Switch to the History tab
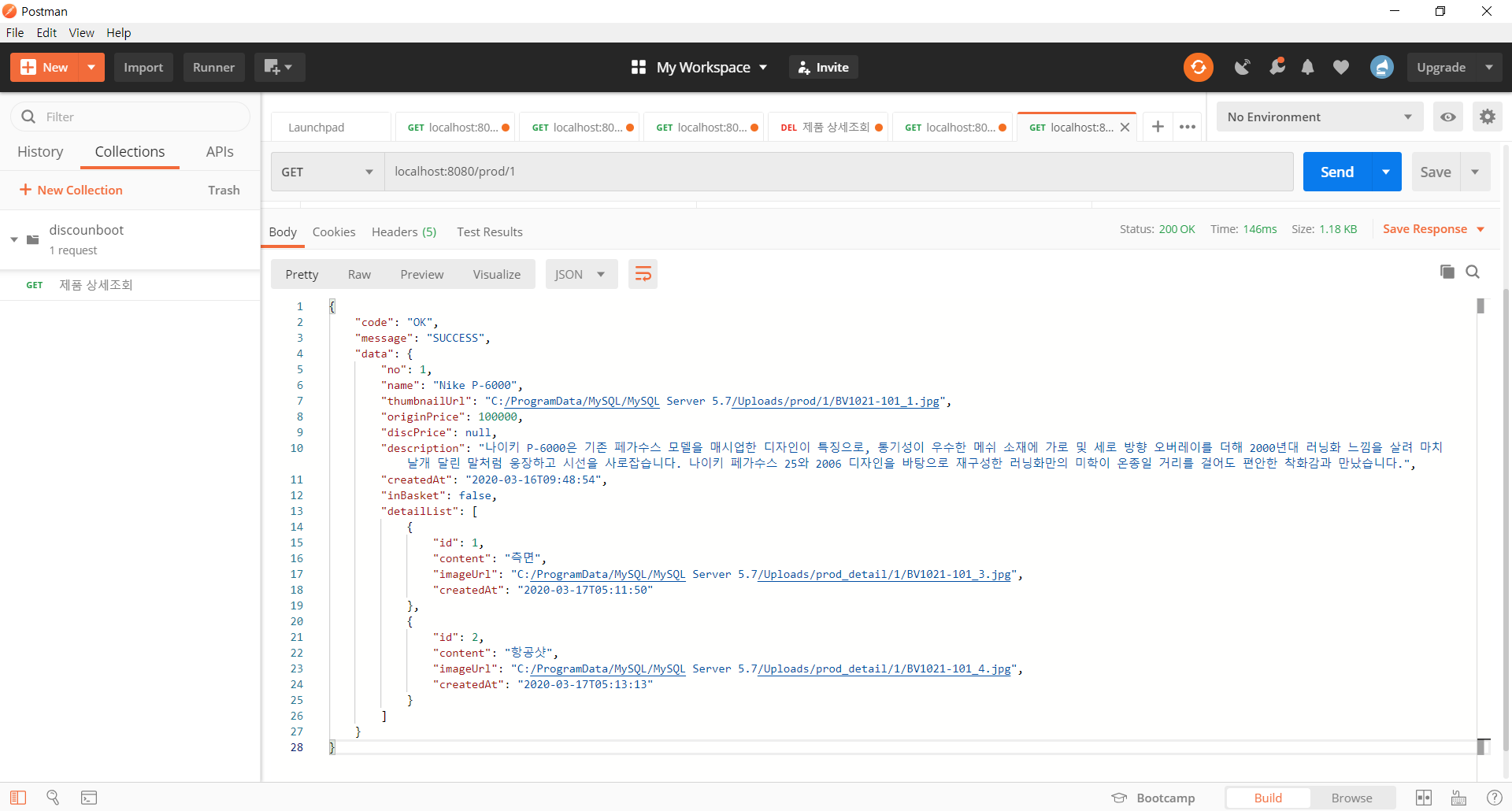 [40, 152]
